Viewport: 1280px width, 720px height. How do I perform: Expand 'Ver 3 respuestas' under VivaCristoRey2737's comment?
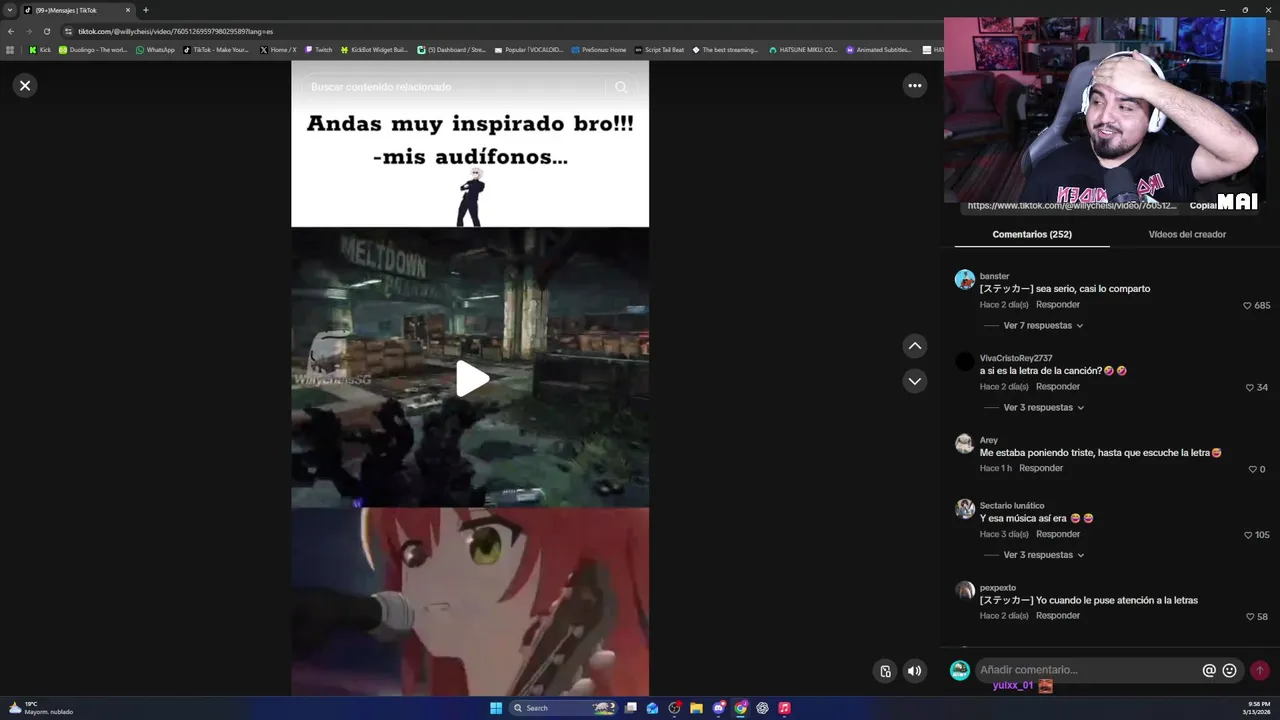[x=1043, y=408]
